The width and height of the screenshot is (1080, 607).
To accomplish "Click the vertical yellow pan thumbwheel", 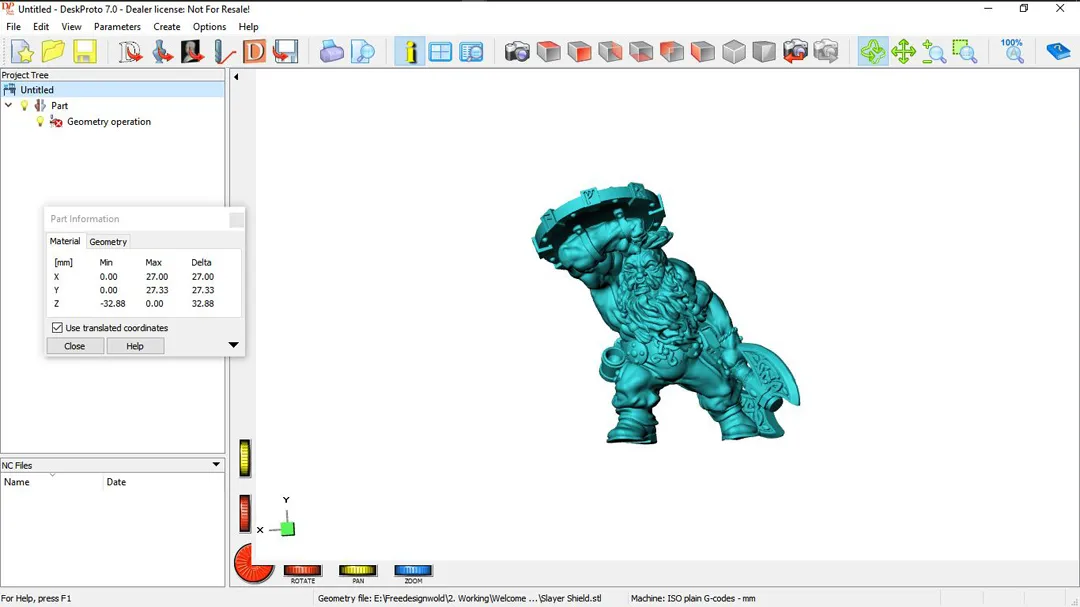I will click(245, 458).
